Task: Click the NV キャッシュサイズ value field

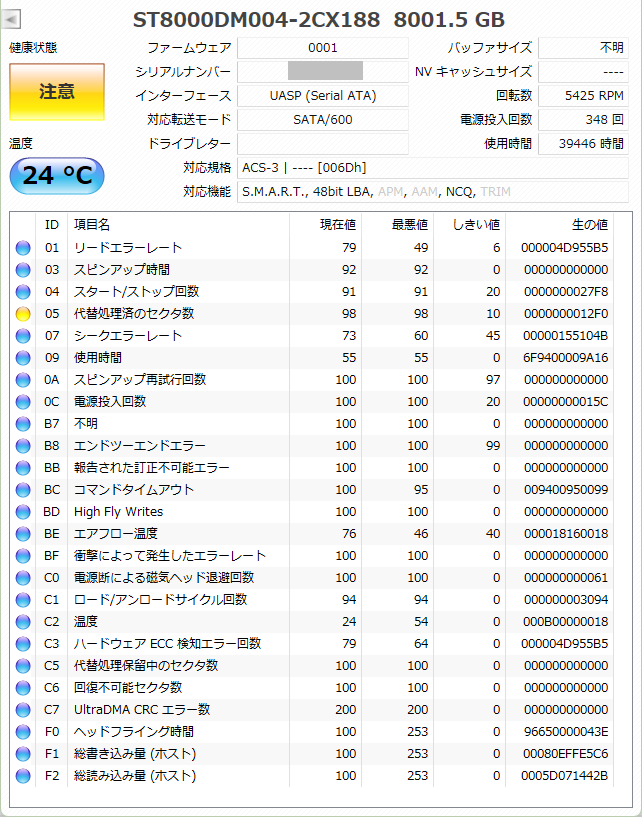Action: click(583, 72)
